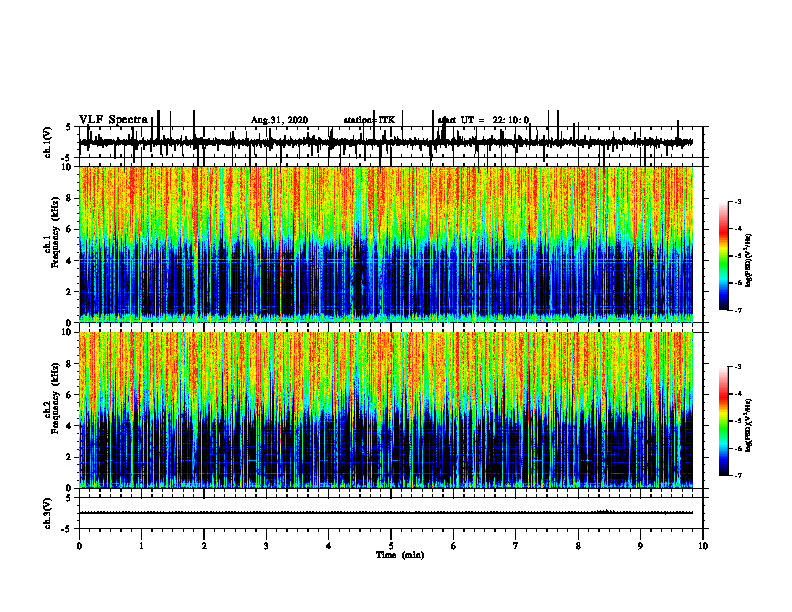Click time axis tick label "0"
Screen dimensions: 792x612
79,546
